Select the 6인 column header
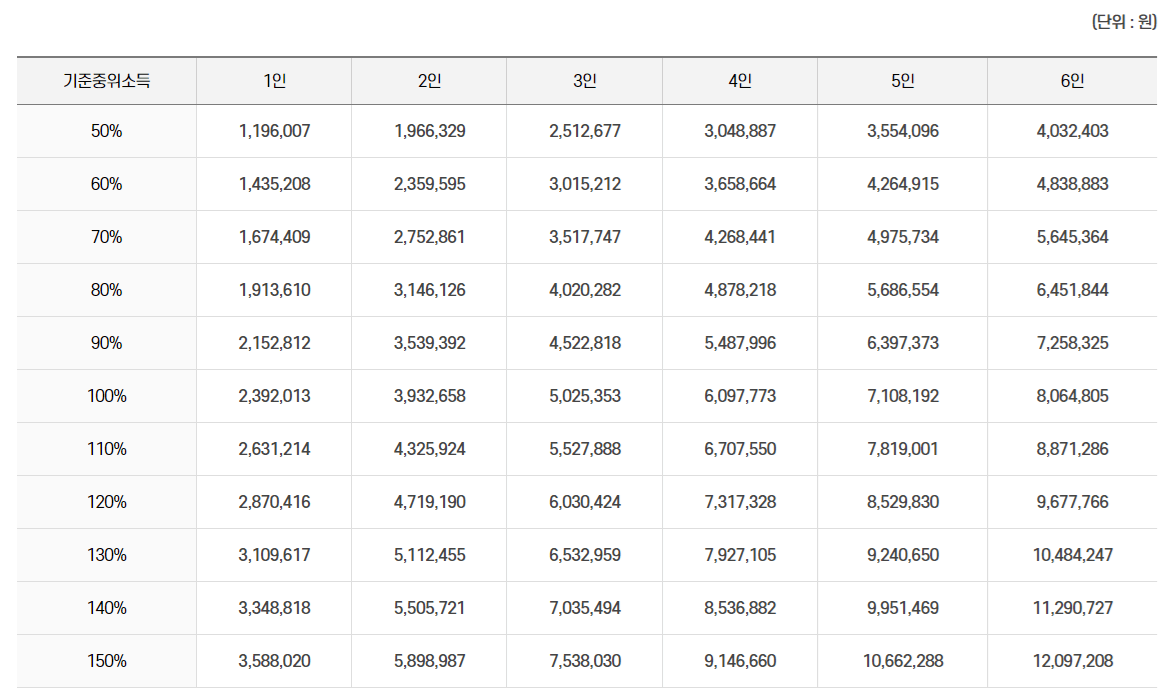 coord(1072,81)
